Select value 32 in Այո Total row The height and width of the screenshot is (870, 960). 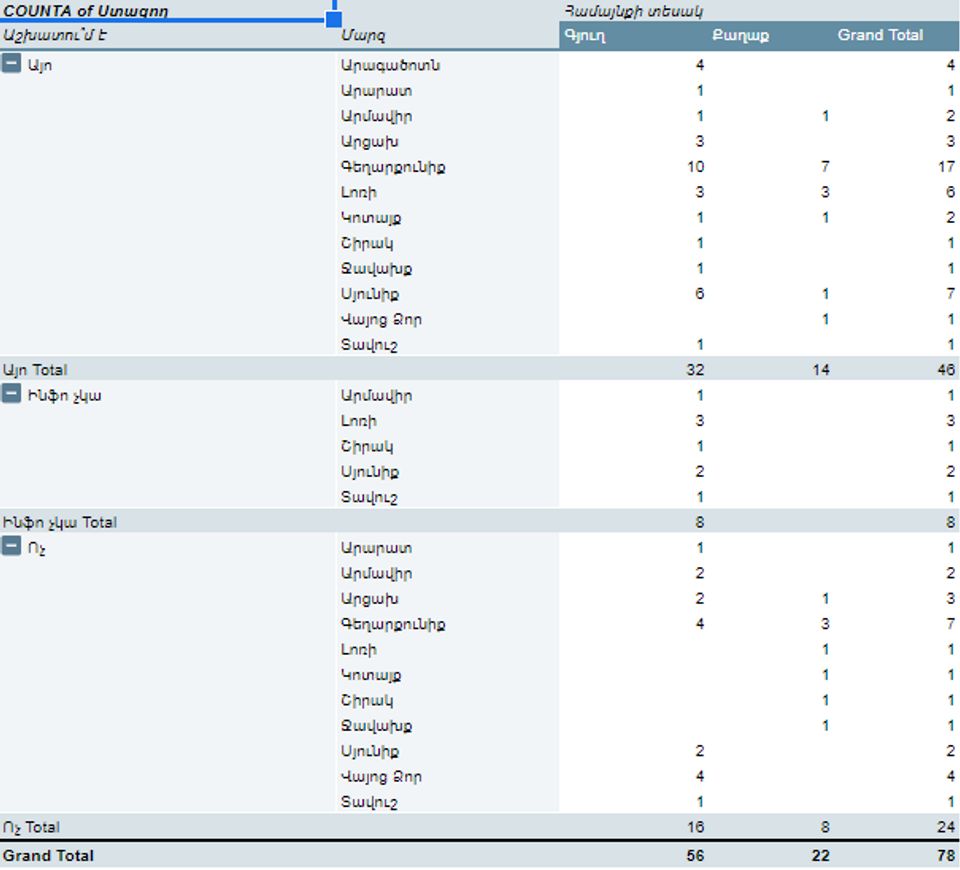click(x=696, y=370)
